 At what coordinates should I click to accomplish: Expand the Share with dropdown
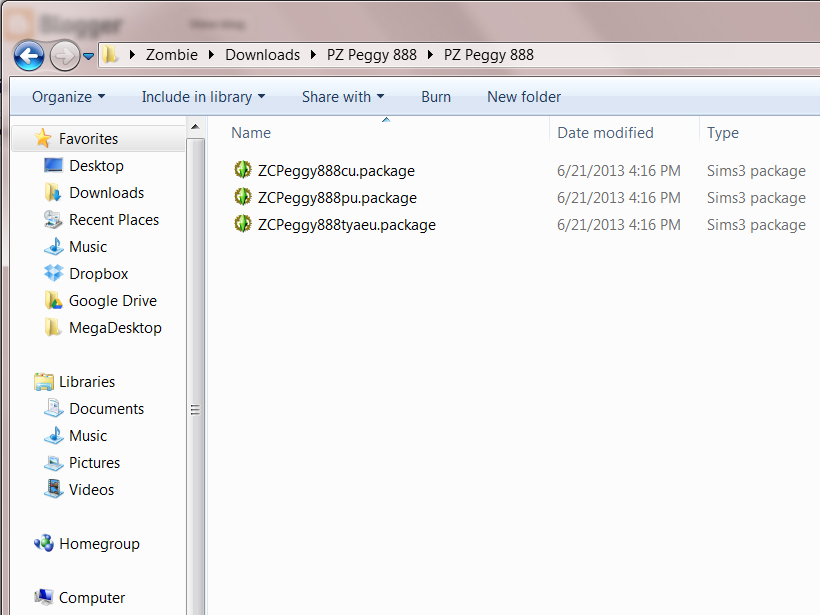[342, 96]
